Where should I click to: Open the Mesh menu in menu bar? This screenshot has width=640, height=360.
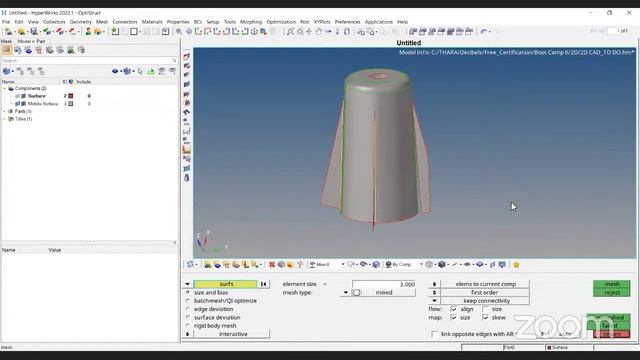[102, 22]
